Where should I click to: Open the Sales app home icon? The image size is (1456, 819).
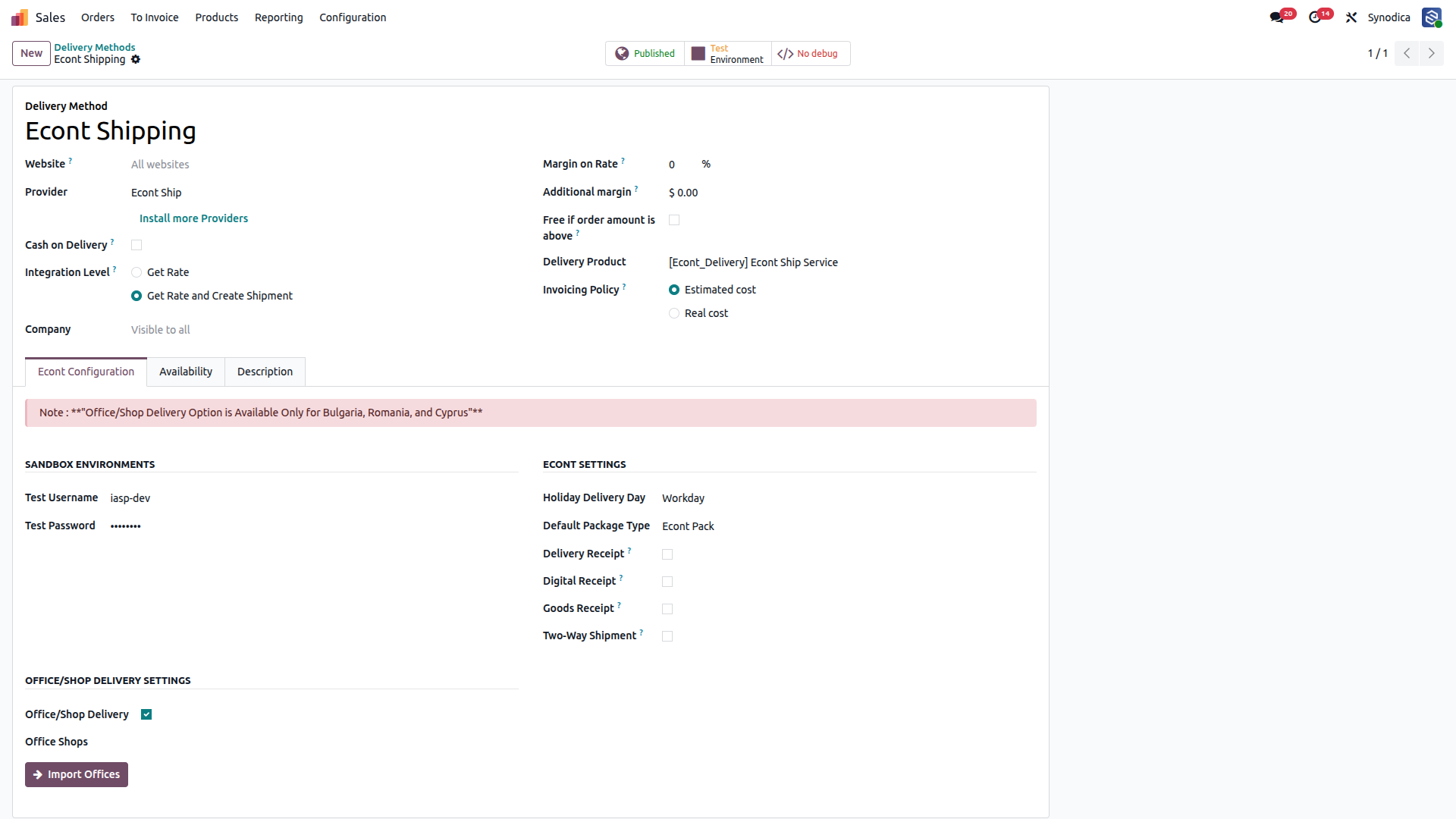pos(20,17)
